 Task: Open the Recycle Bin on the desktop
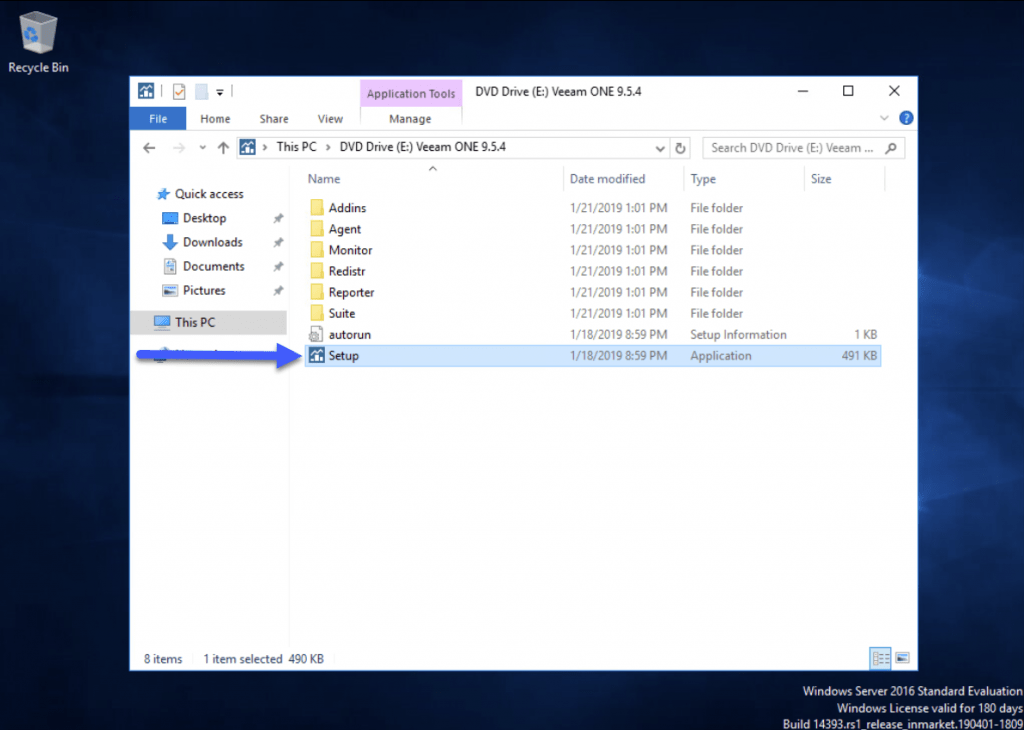click(38, 43)
